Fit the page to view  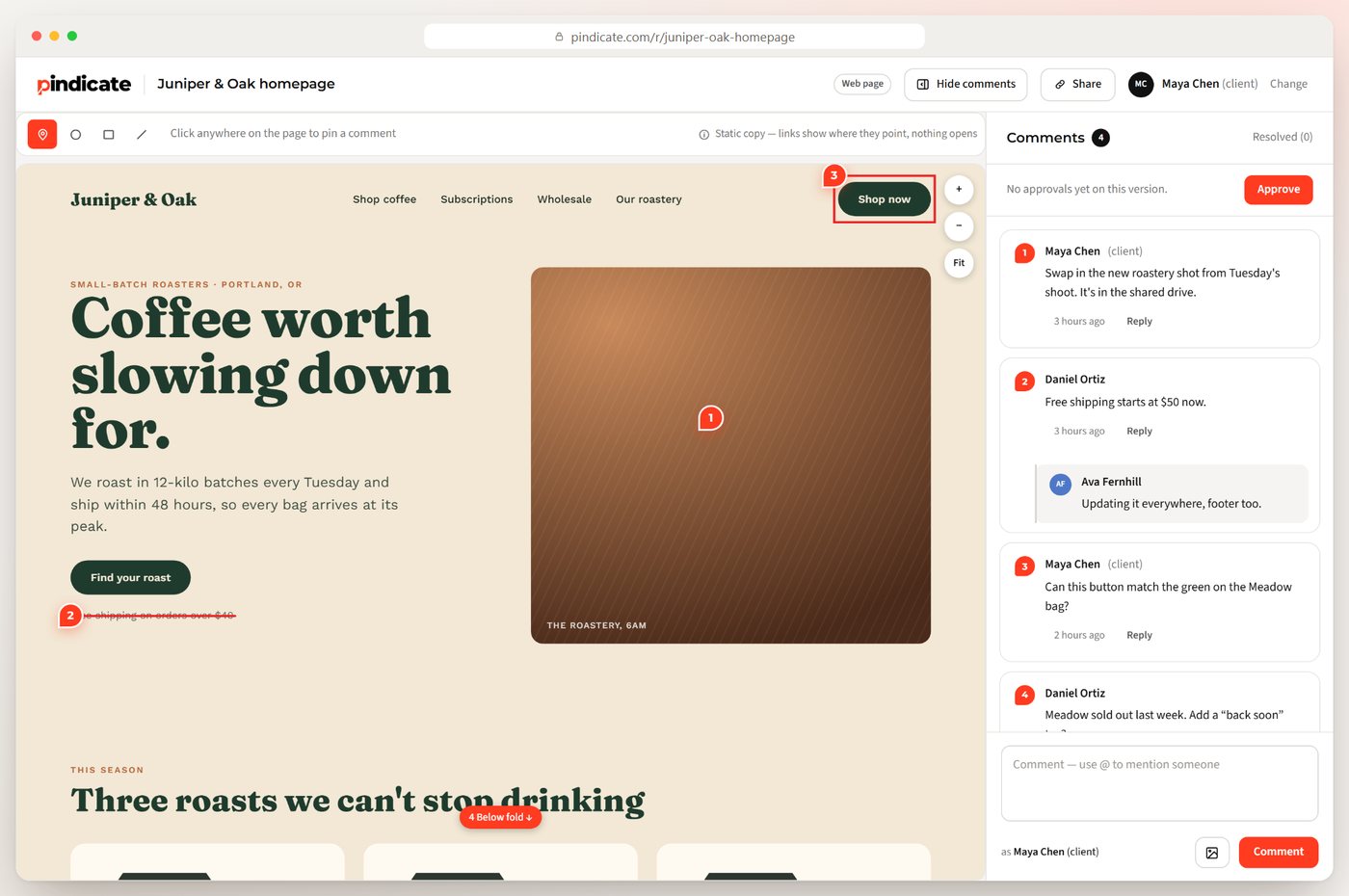pos(959,263)
